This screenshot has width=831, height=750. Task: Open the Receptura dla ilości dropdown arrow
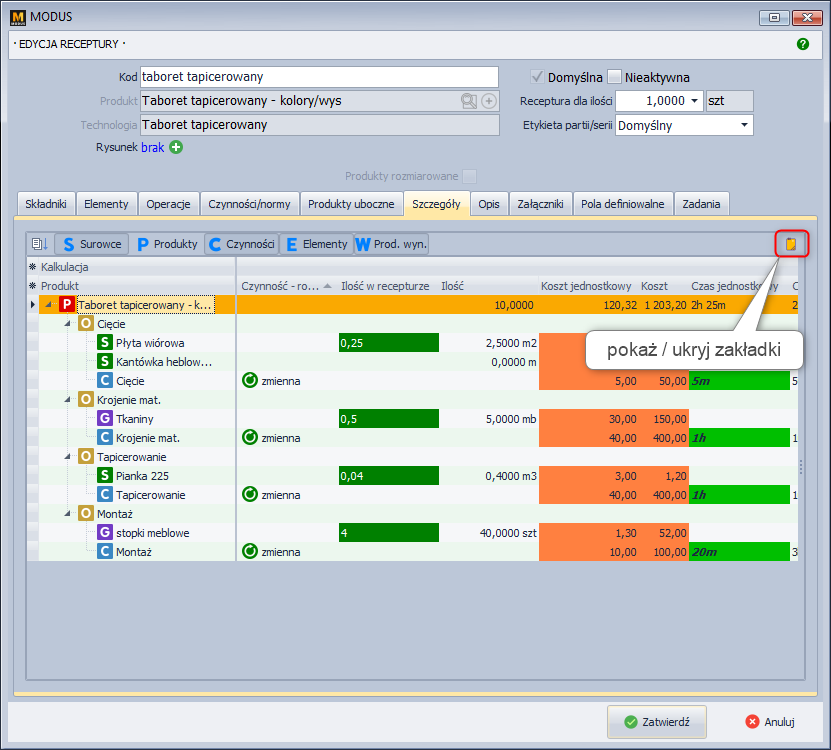pyautogui.click(x=693, y=101)
